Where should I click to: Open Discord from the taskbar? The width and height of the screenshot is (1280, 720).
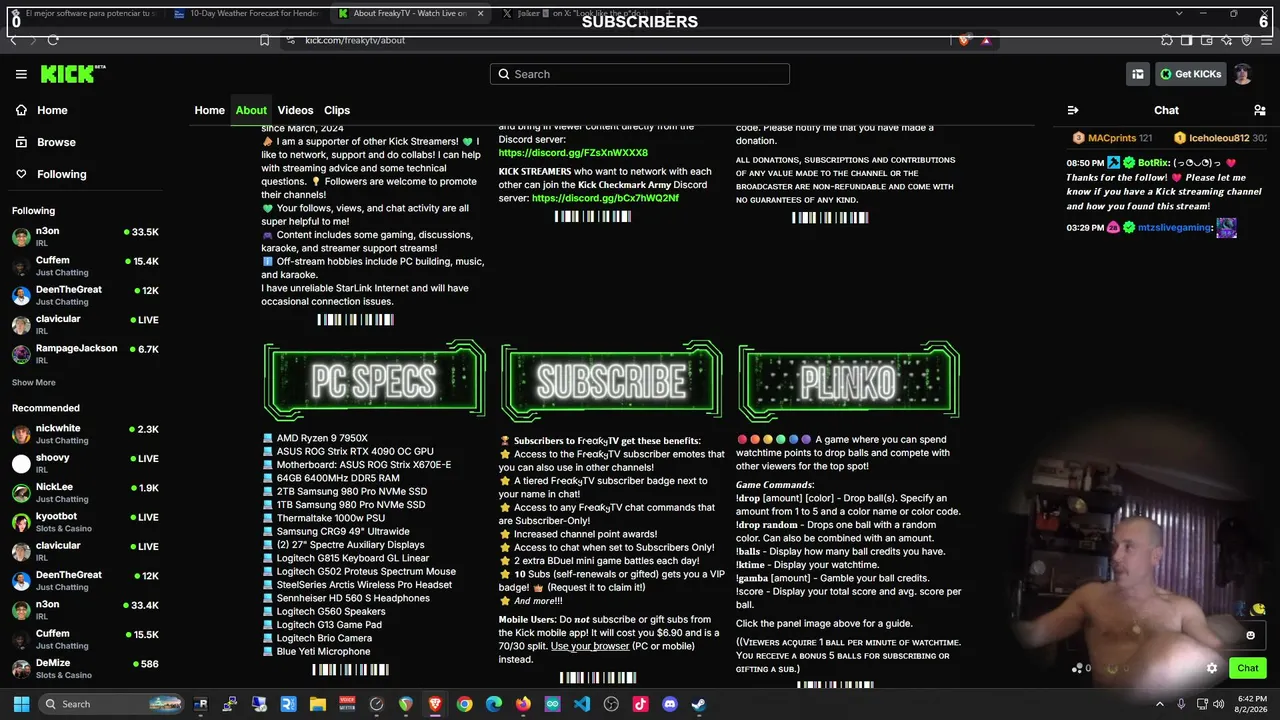pyautogui.click(x=670, y=704)
